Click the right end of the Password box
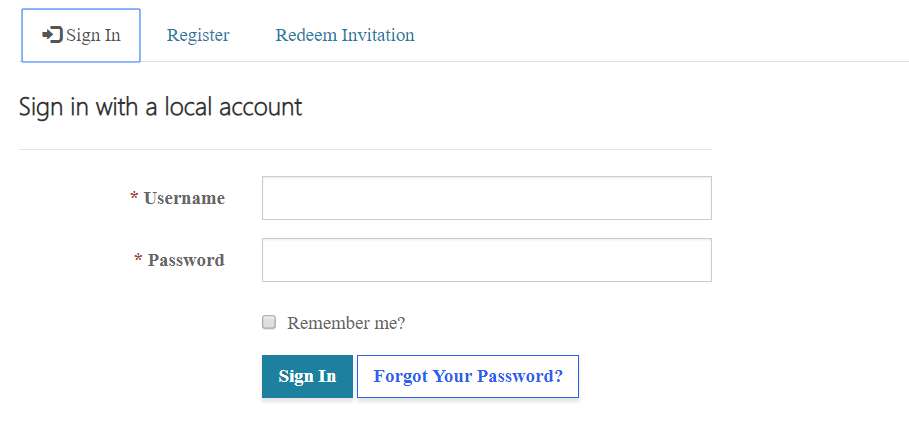The image size is (909, 423). 696,260
